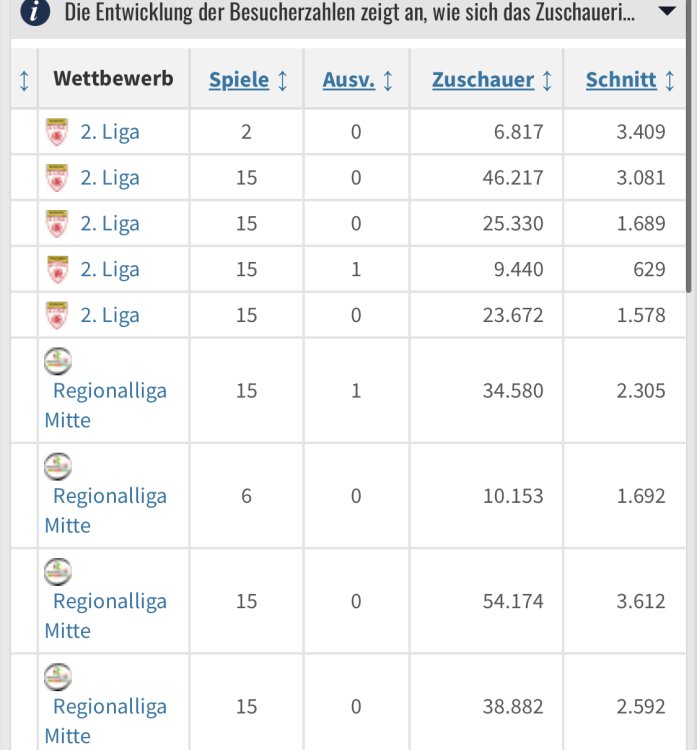
Task: Click the 2. Liga crest in the 9.440 row
Action: [57, 270]
